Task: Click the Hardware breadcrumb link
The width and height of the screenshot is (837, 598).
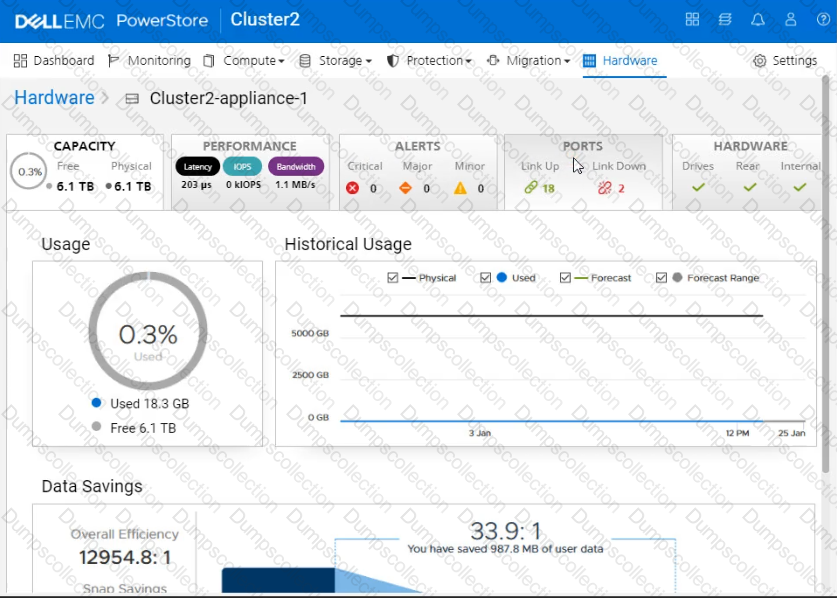Action: click(x=54, y=98)
